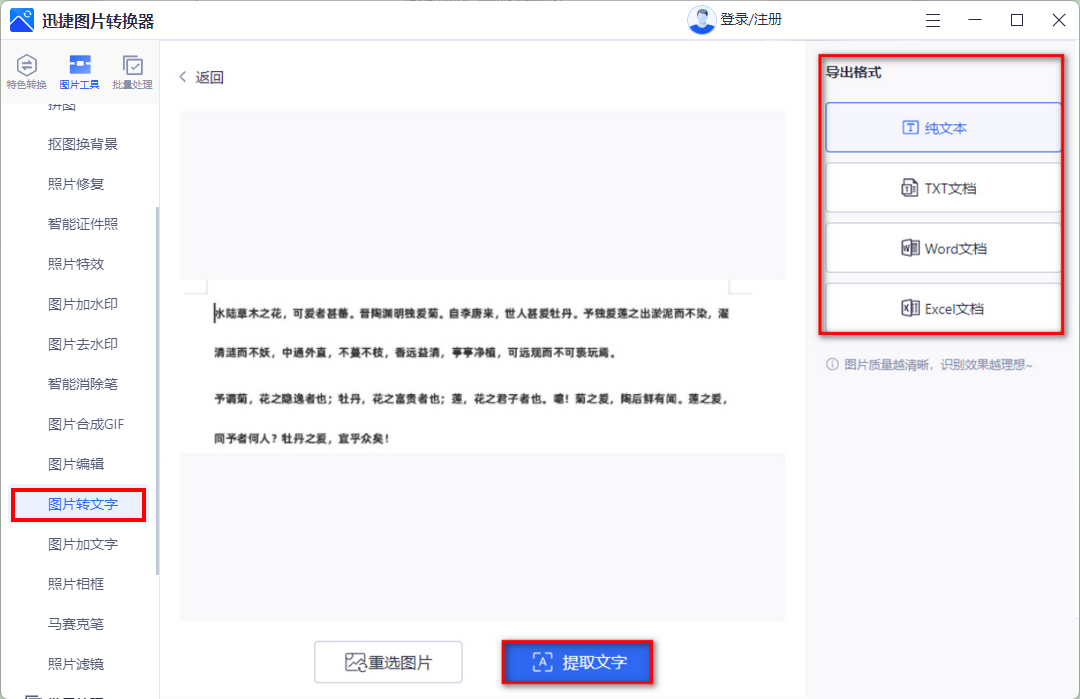Select Word文档 export format
Screen dimensions: 1080x699
tap(943, 248)
